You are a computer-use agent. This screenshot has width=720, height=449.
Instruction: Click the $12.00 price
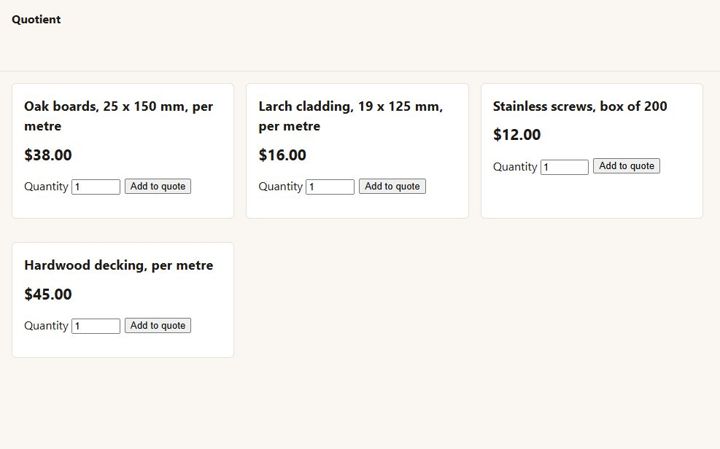tap(517, 135)
